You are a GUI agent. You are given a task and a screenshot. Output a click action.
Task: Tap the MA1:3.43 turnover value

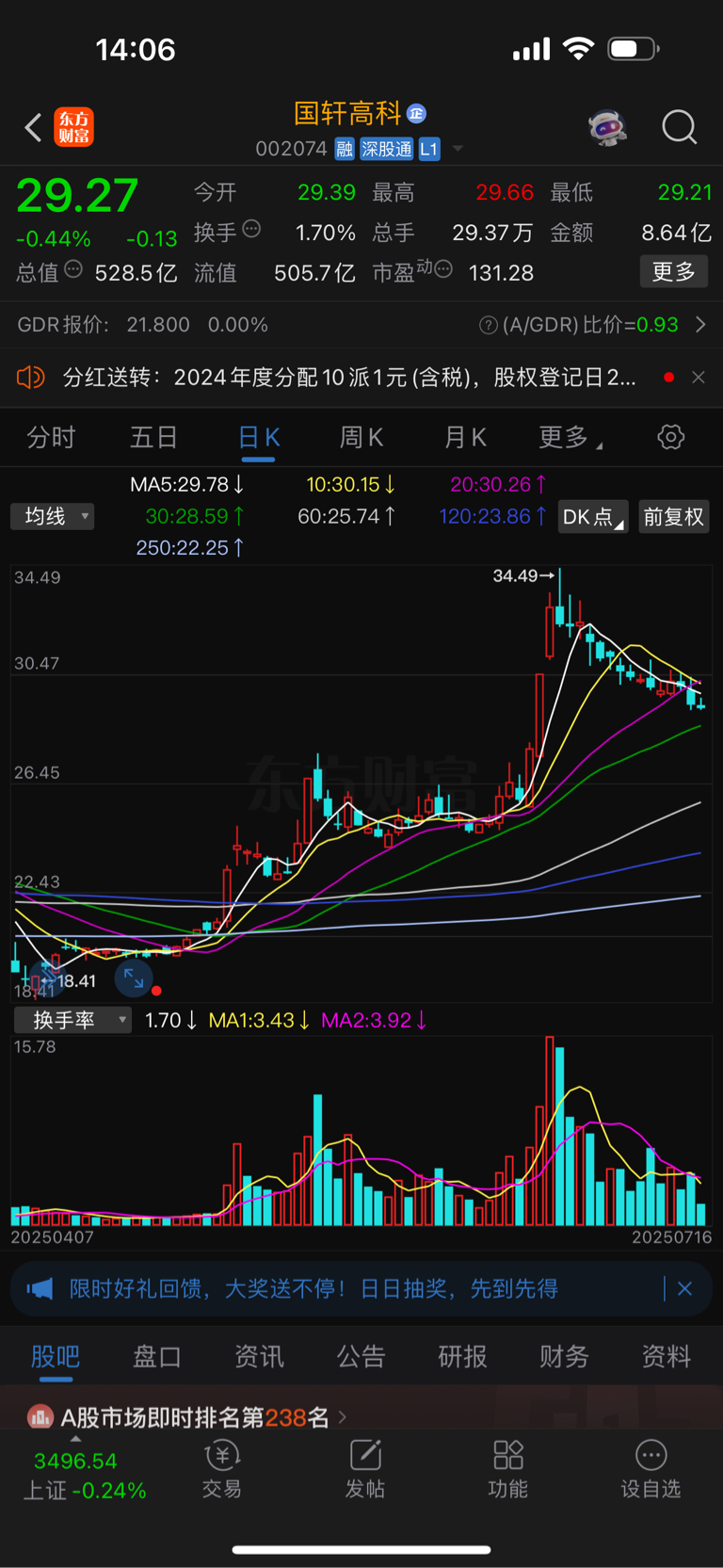[259, 1020]
